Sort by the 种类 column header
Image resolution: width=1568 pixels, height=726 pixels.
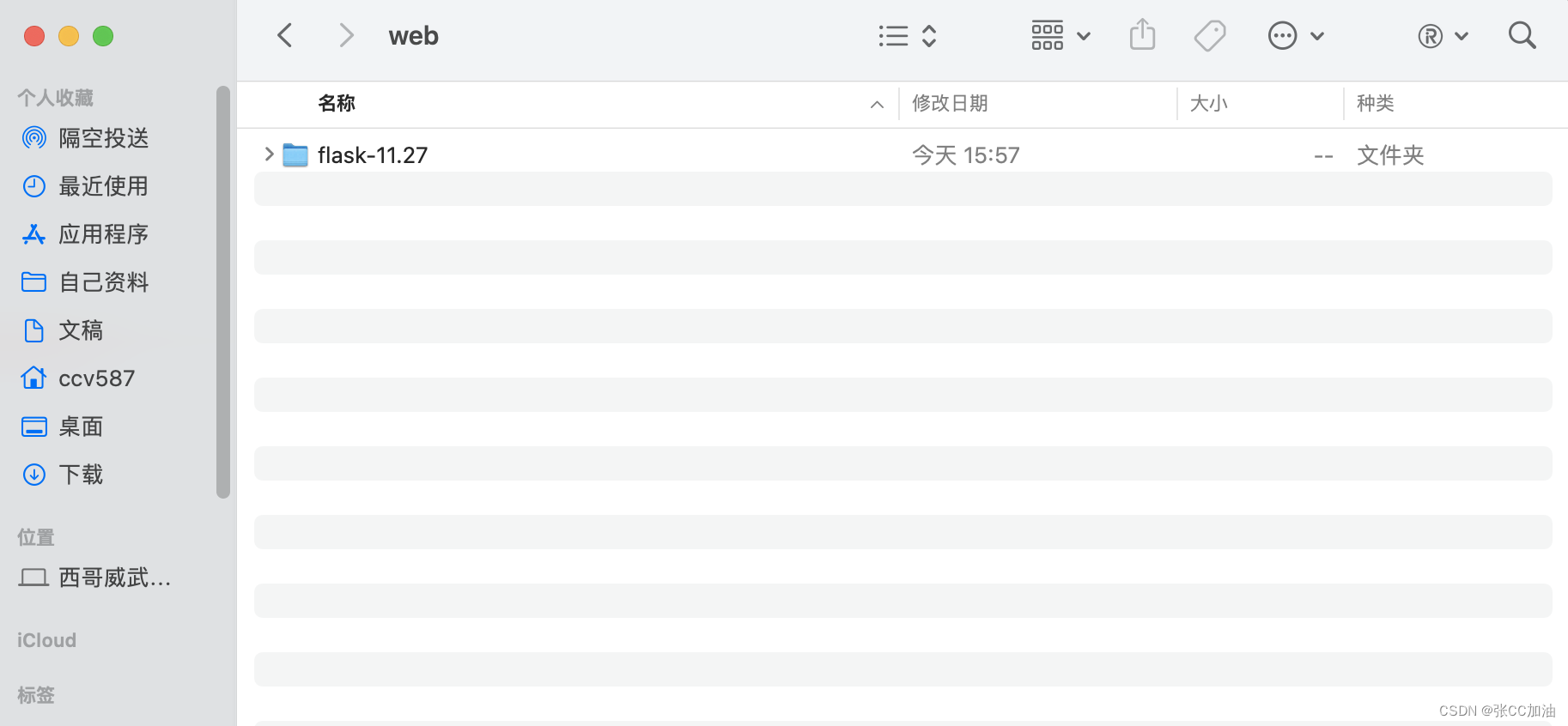tap(1375, 103)
